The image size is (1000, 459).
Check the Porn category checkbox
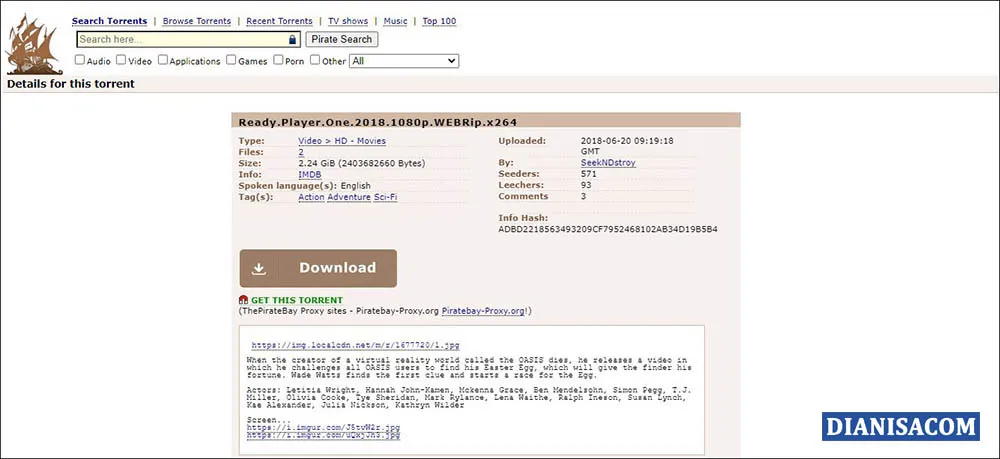coord(278,60)
